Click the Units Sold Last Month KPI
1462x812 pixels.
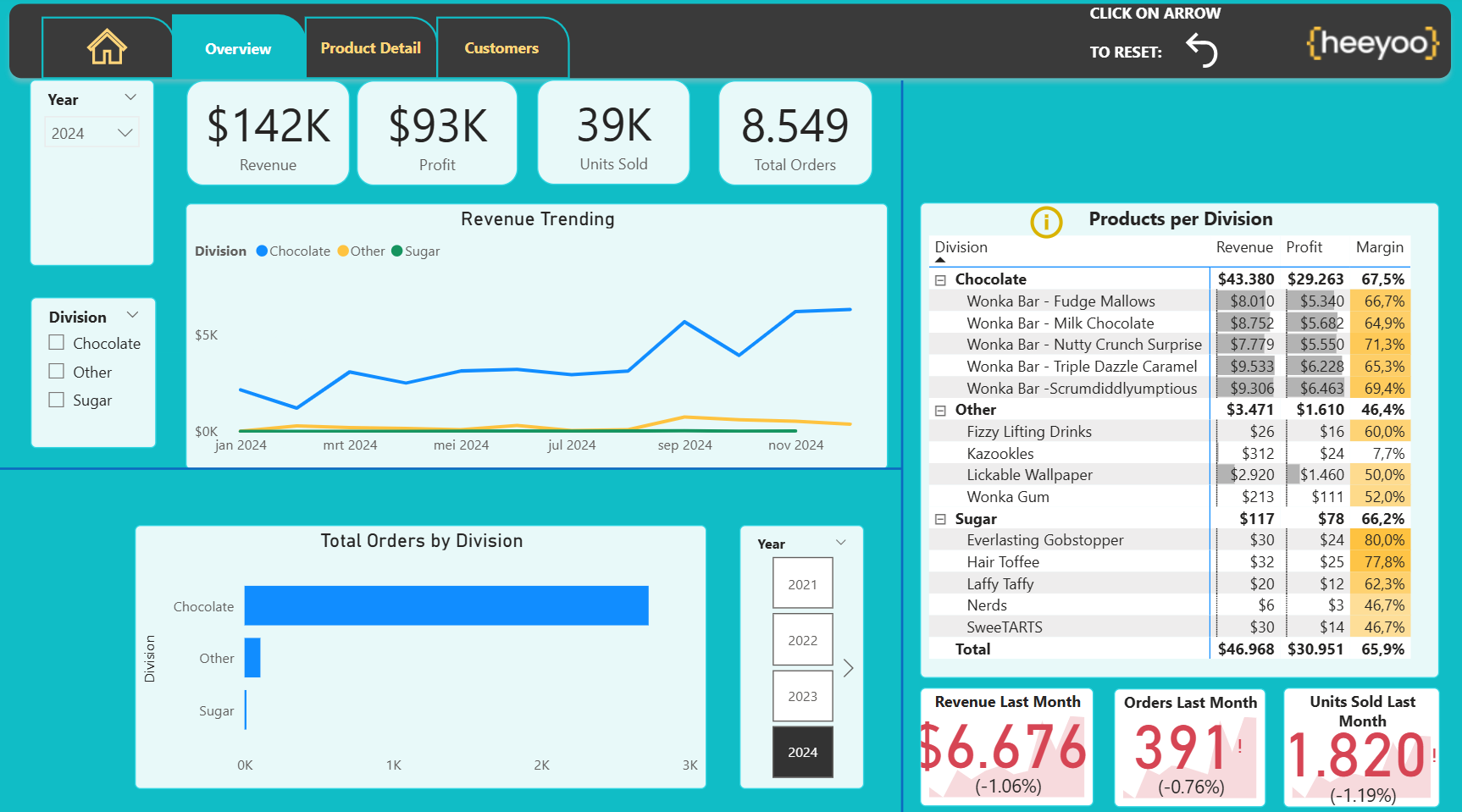point(1361,747)
